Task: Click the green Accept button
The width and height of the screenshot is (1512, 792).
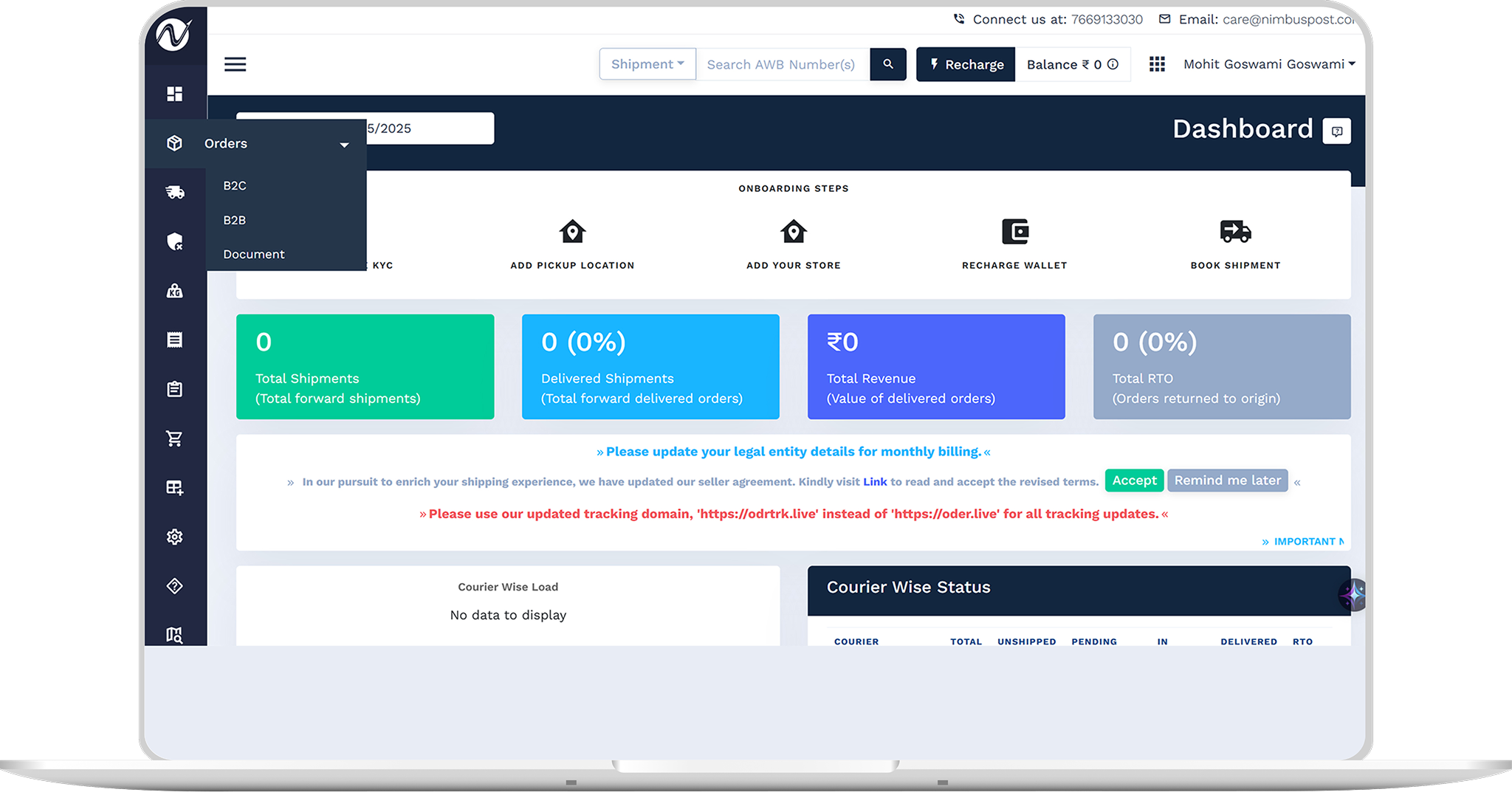Action: point(1134,481)
